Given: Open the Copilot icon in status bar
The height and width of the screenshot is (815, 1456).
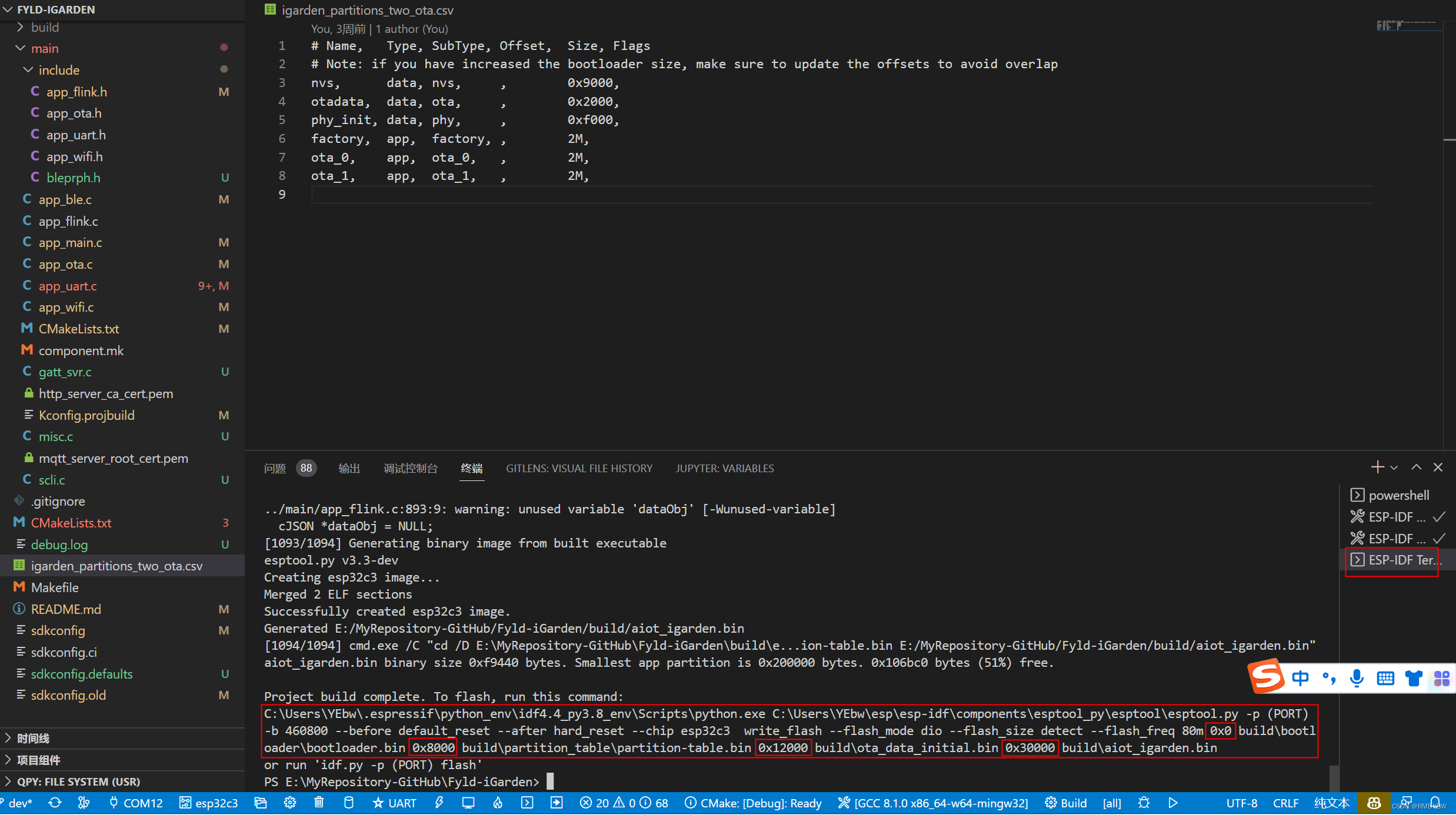Looking at the screenshot, I should tap(1374, 803).
